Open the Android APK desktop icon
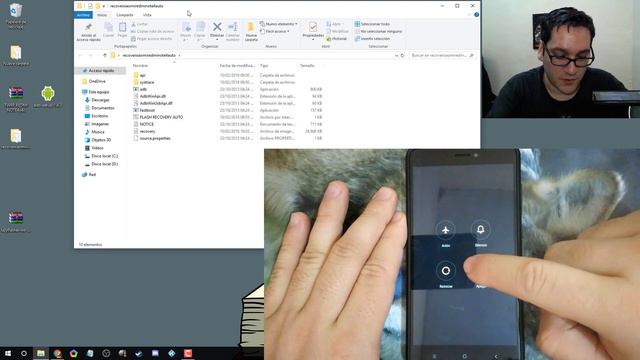 pyautogui.click(x=47, y=97)
